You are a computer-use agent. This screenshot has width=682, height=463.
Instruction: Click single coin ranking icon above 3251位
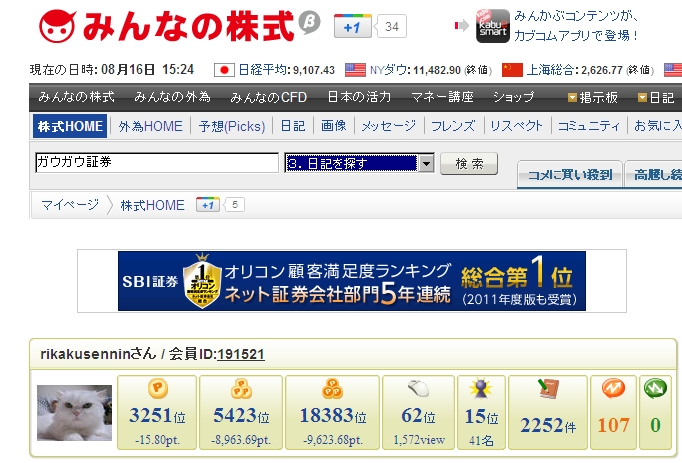[x=157, y=388]
